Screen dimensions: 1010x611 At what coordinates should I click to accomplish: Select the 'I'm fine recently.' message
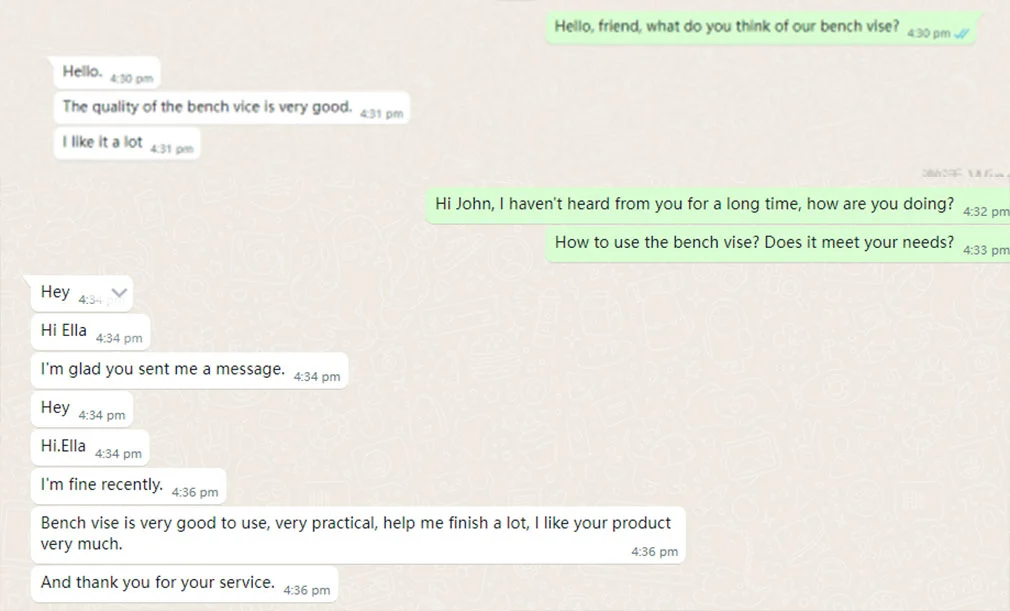point(102,485)
